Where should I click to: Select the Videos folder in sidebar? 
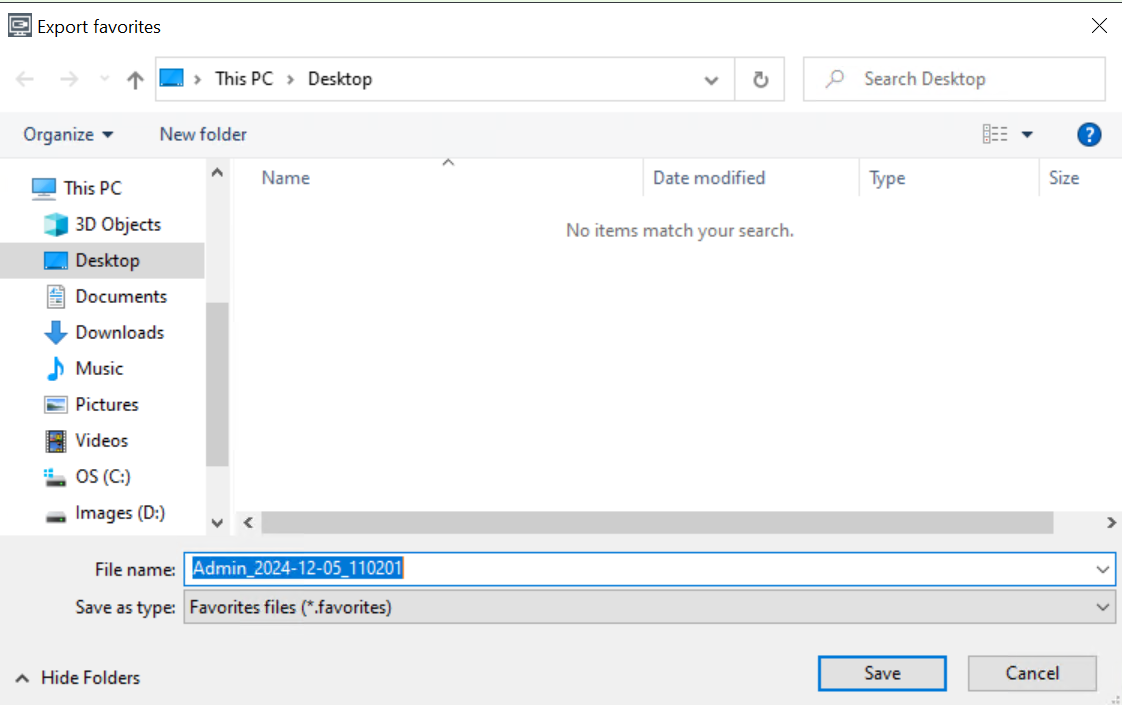click(101, 440)
